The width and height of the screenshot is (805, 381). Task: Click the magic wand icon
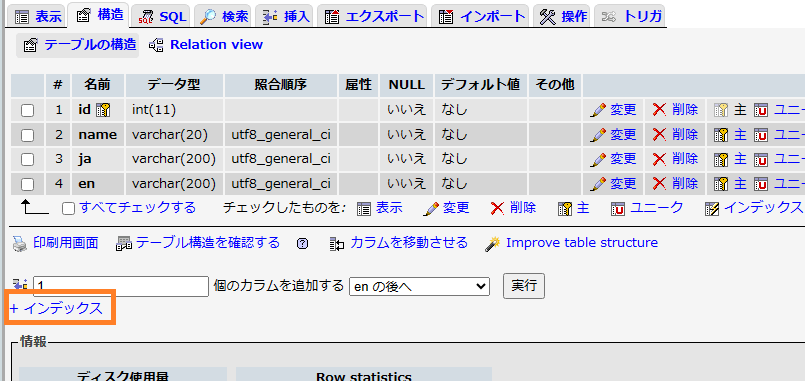click(492, 244)
